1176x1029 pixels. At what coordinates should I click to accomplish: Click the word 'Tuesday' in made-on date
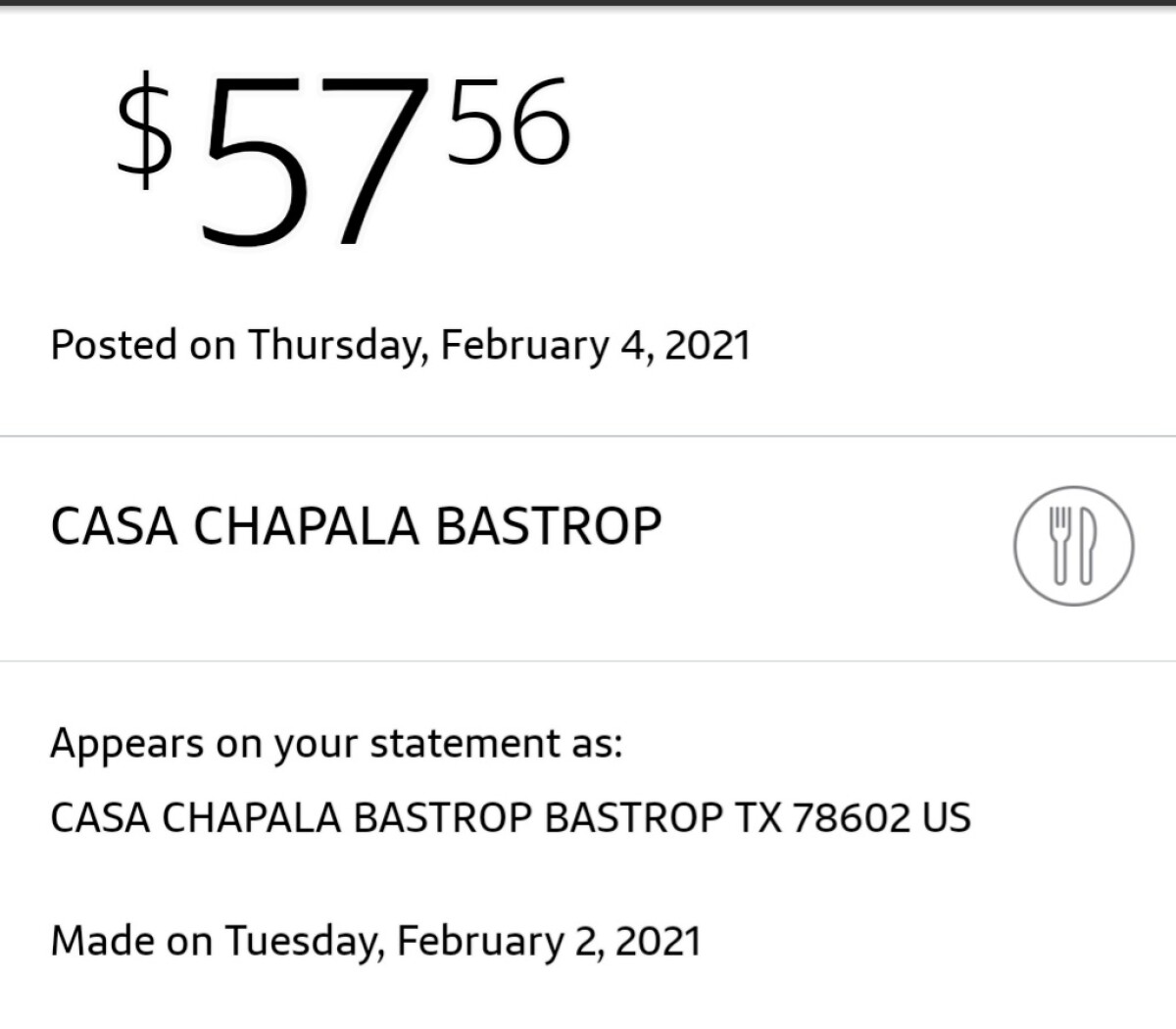[305, 941]
